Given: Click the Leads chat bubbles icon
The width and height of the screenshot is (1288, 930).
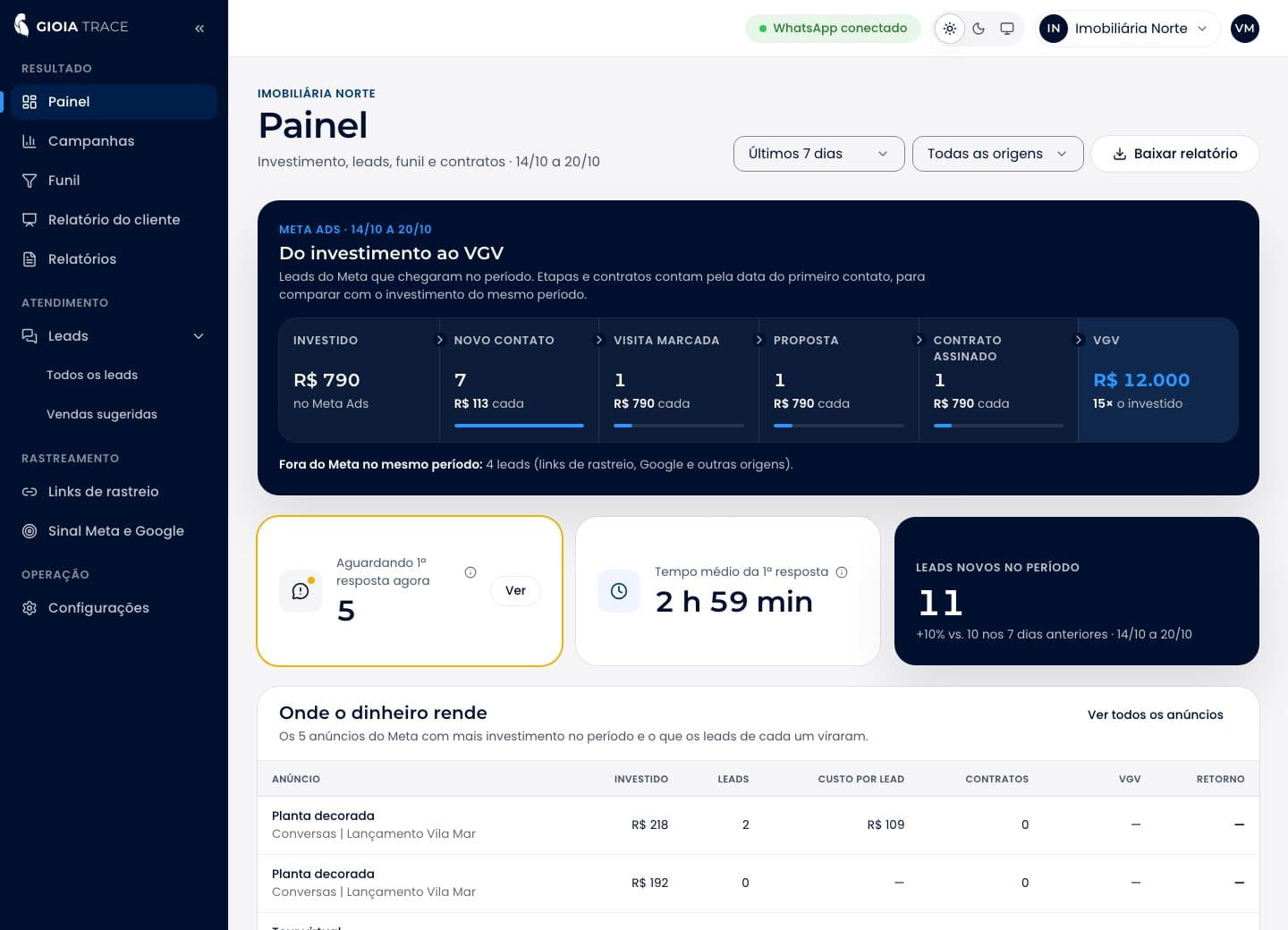Looking at the screenshot, I should coord(30,336).
